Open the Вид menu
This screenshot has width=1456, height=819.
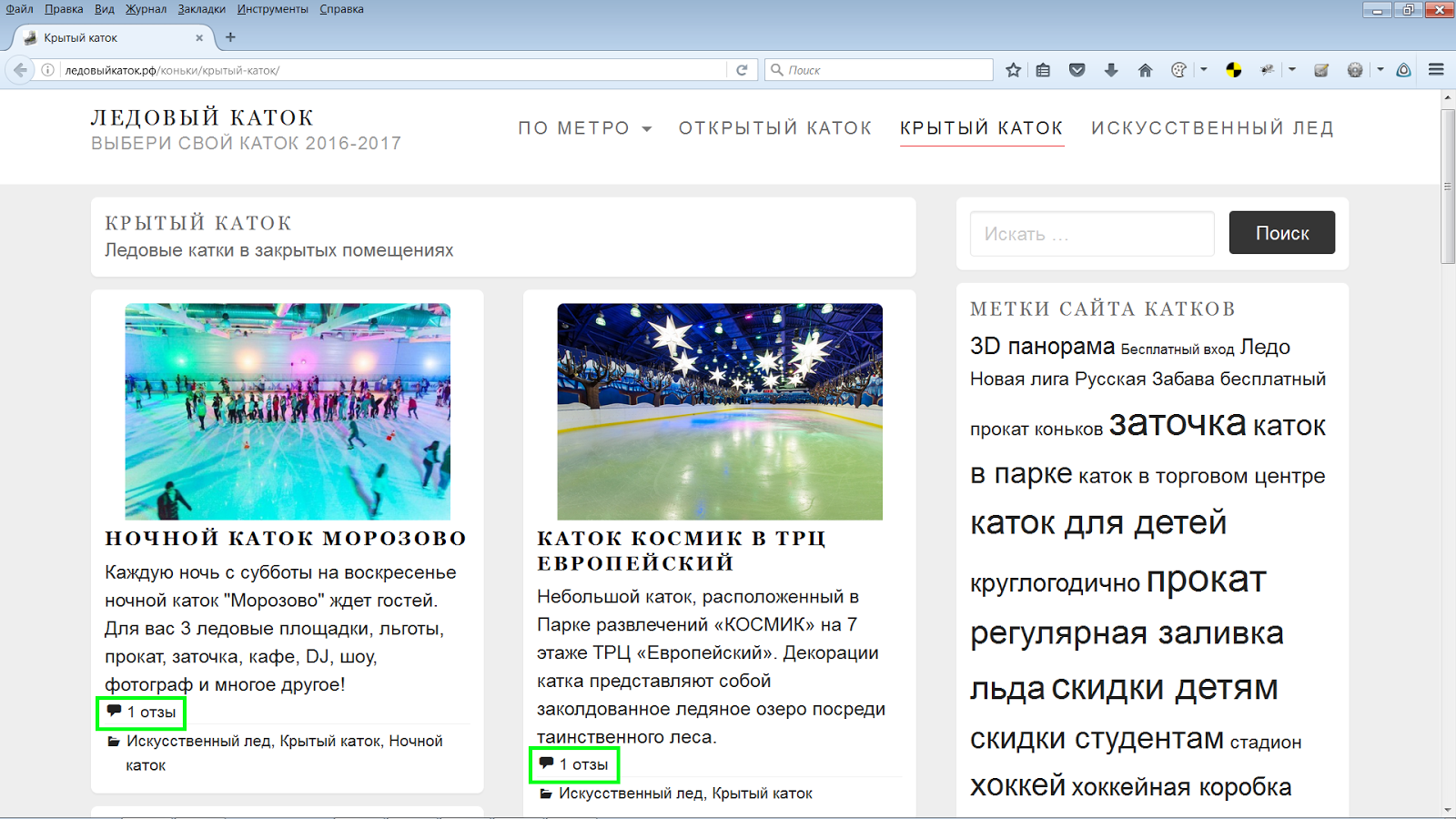(x=105, y=9)
